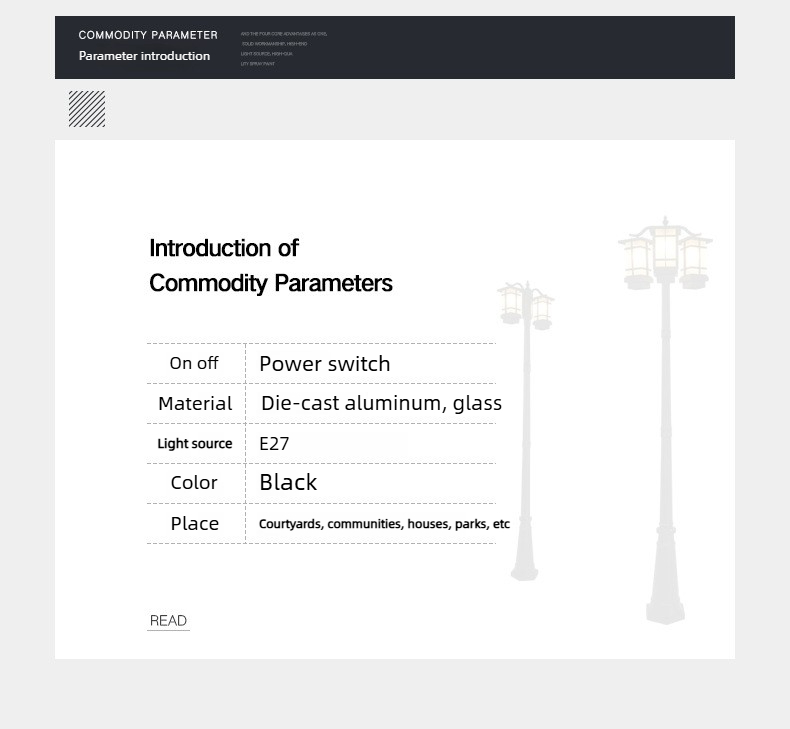Click the striped hatch square icon
Image resolution: width=790 pixels, height=729 pixels.
point(87,109)
